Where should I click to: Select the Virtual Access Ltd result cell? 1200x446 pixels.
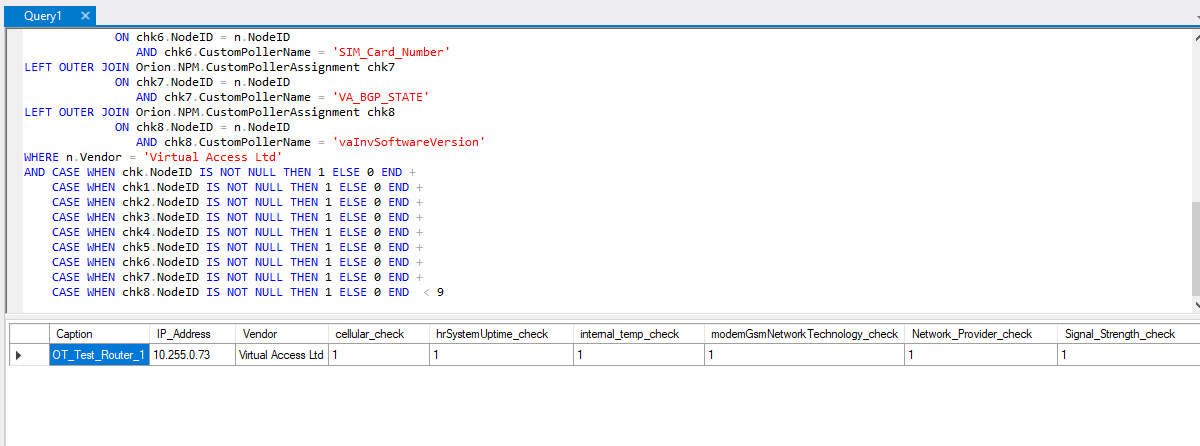(x=281, y=354)
